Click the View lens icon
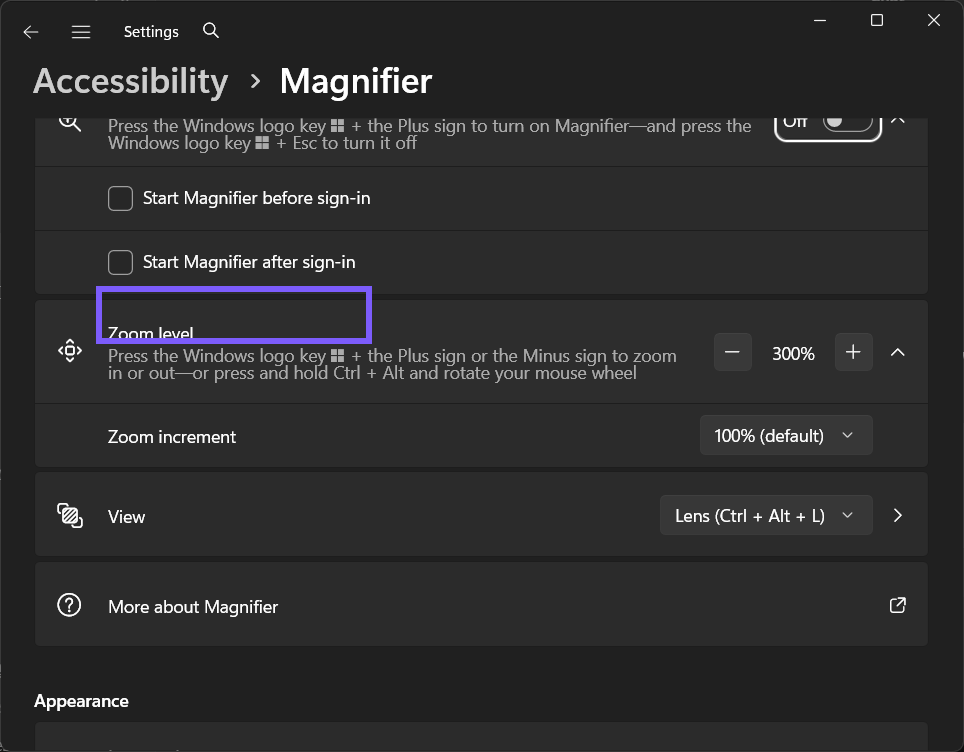The image size is (964, 752). tap(69, 515)
